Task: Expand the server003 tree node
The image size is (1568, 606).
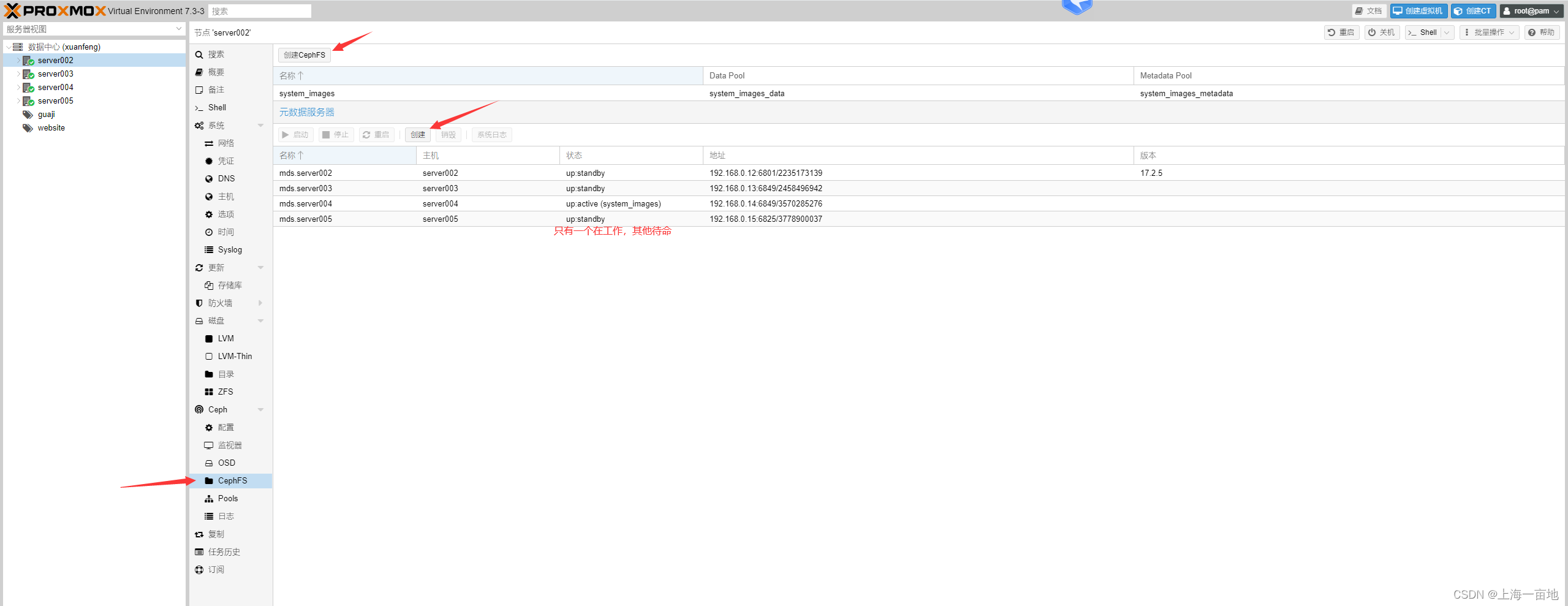Action: coord(18,74)
